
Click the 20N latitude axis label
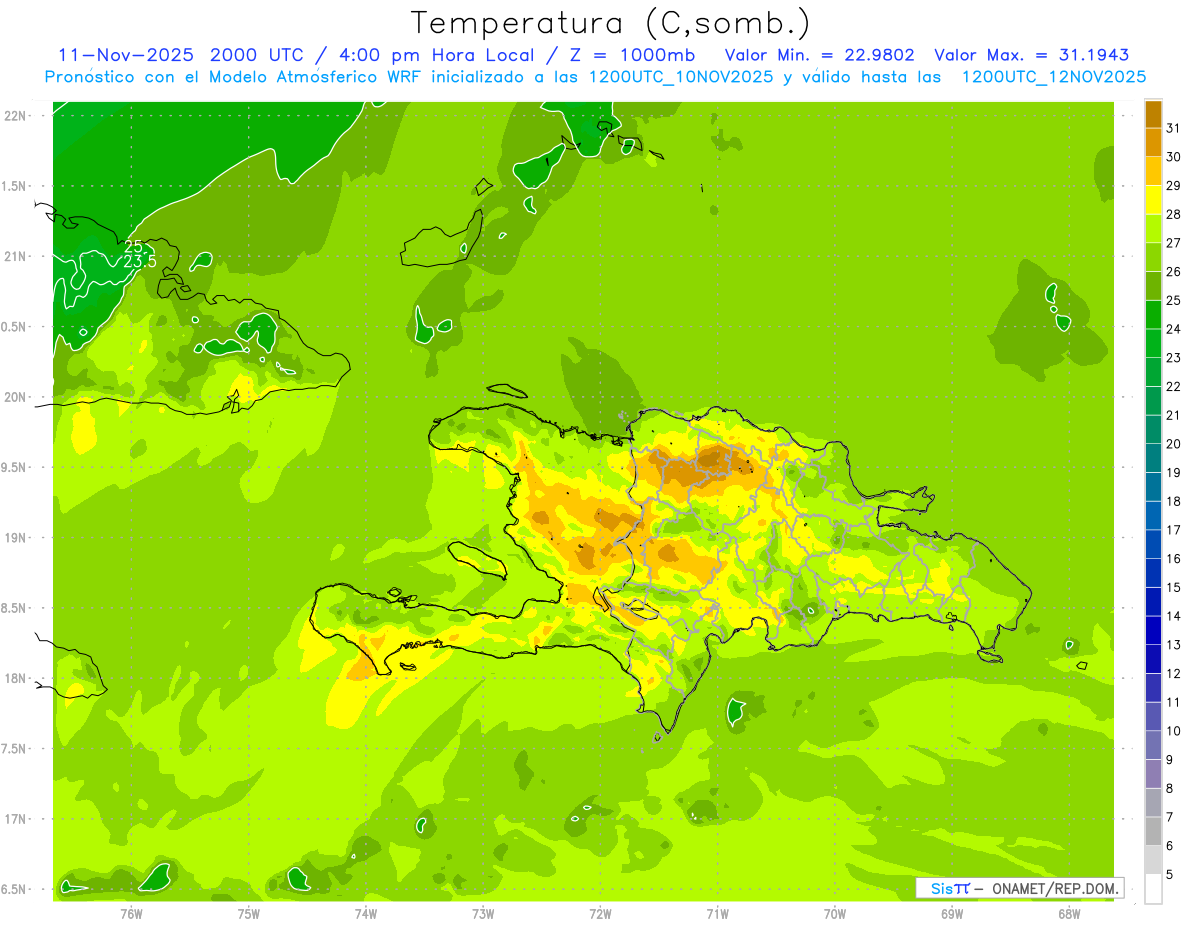pyautogui.click(x=15, y=397)
